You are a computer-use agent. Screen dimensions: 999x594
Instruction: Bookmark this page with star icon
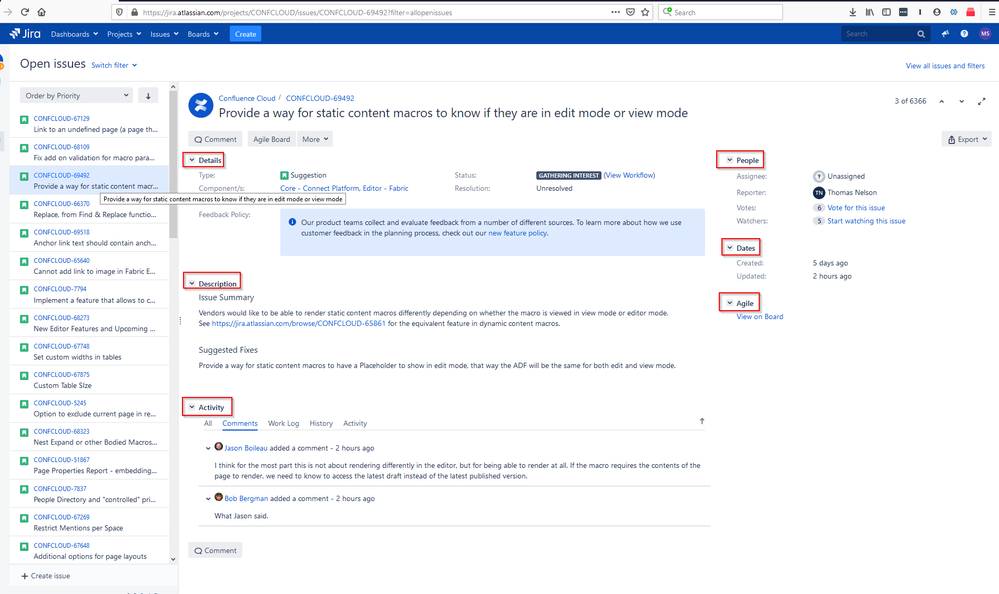click(x=645, y=12)
